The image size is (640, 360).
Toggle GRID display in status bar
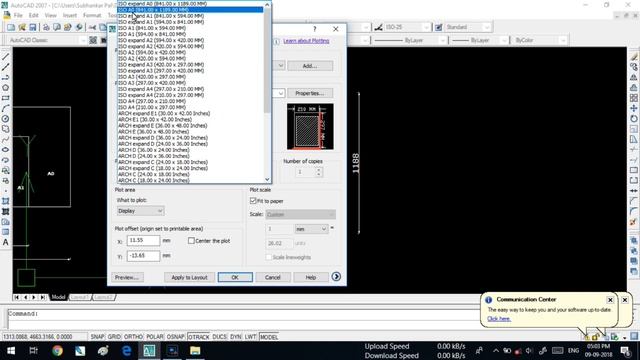[114, 337]
